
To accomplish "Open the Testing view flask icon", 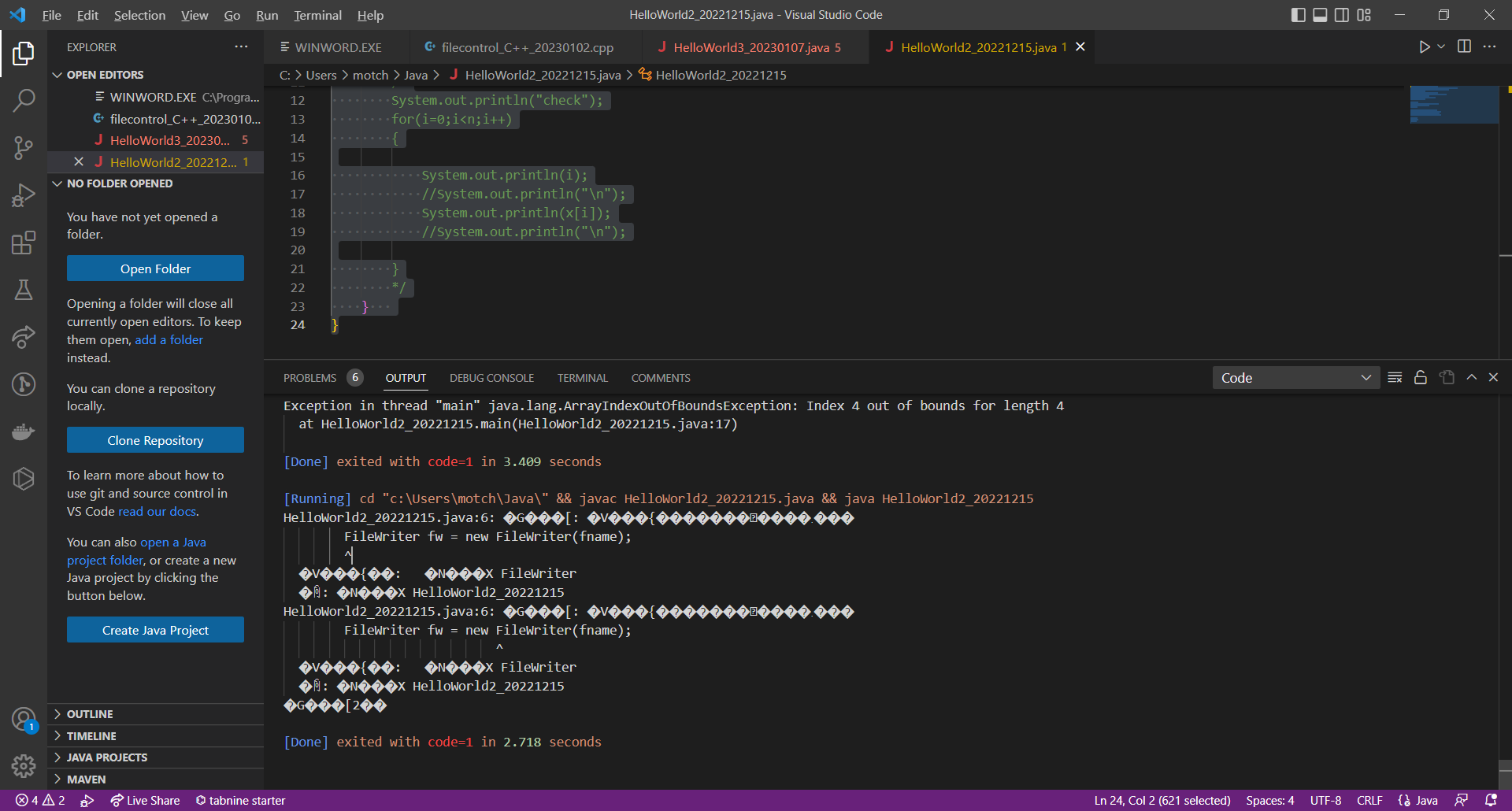I will point(24,290).
